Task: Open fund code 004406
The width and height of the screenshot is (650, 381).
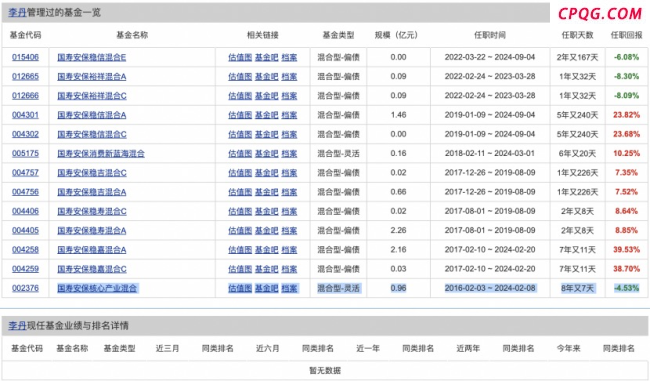Action: (x=25, y=211)
